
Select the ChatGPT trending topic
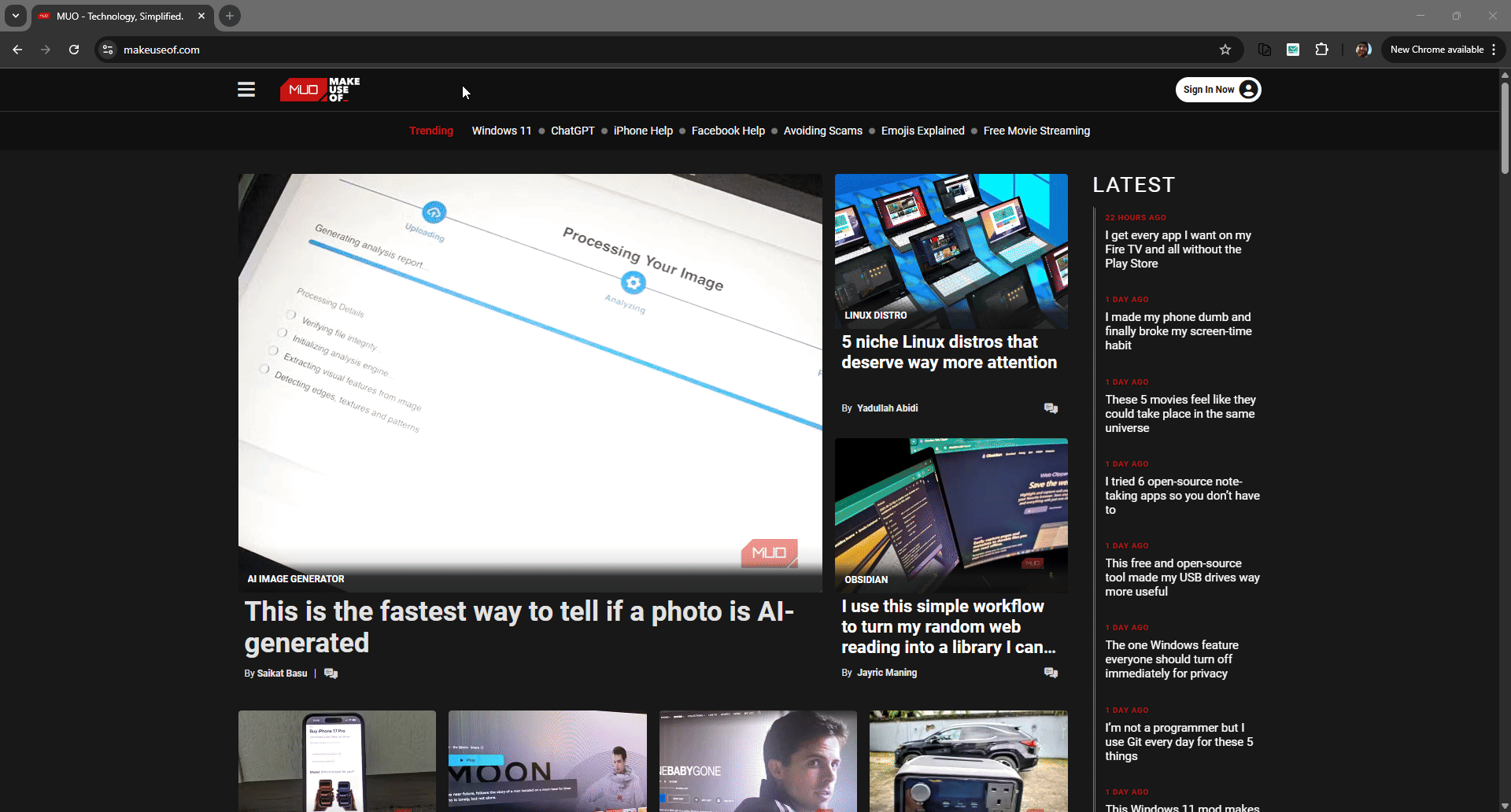(x=573, y=131)
